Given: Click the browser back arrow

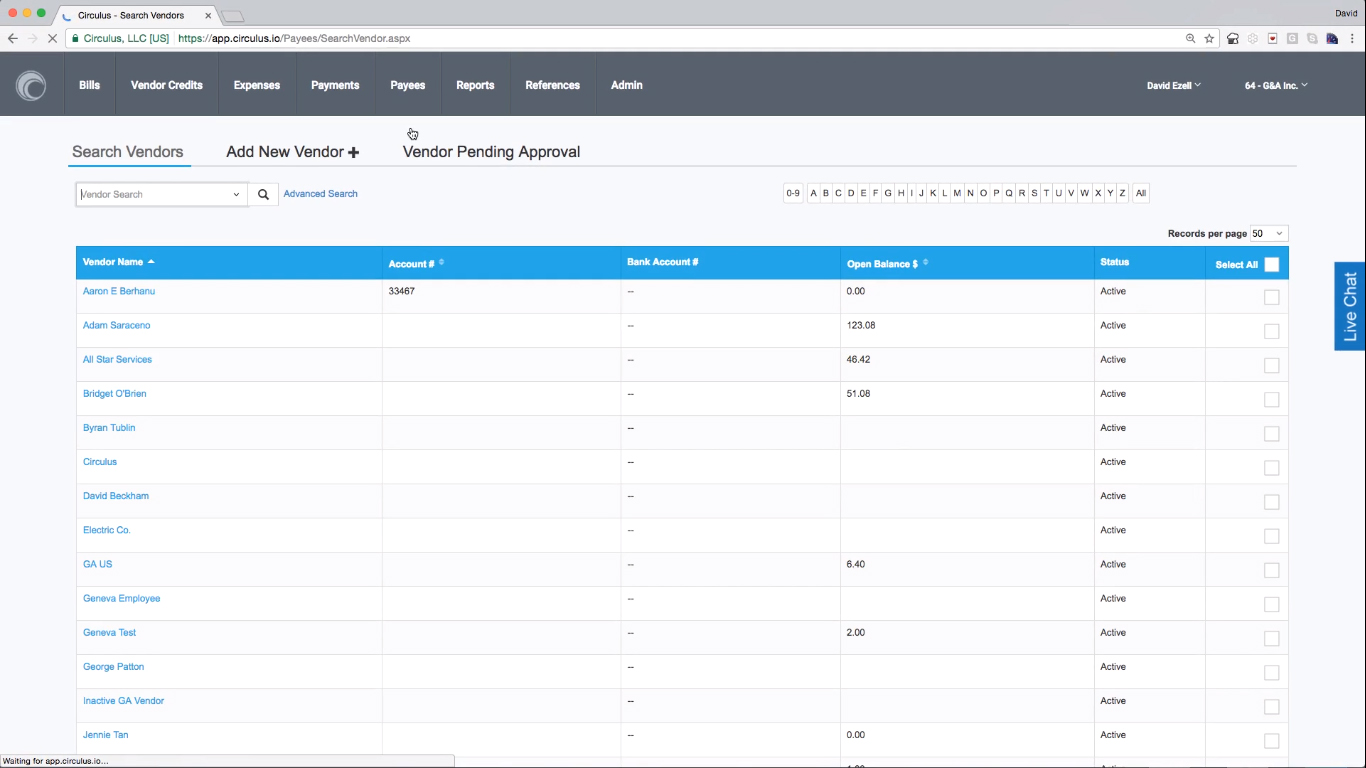Looking at the screenshot, I should coord(12,38).
